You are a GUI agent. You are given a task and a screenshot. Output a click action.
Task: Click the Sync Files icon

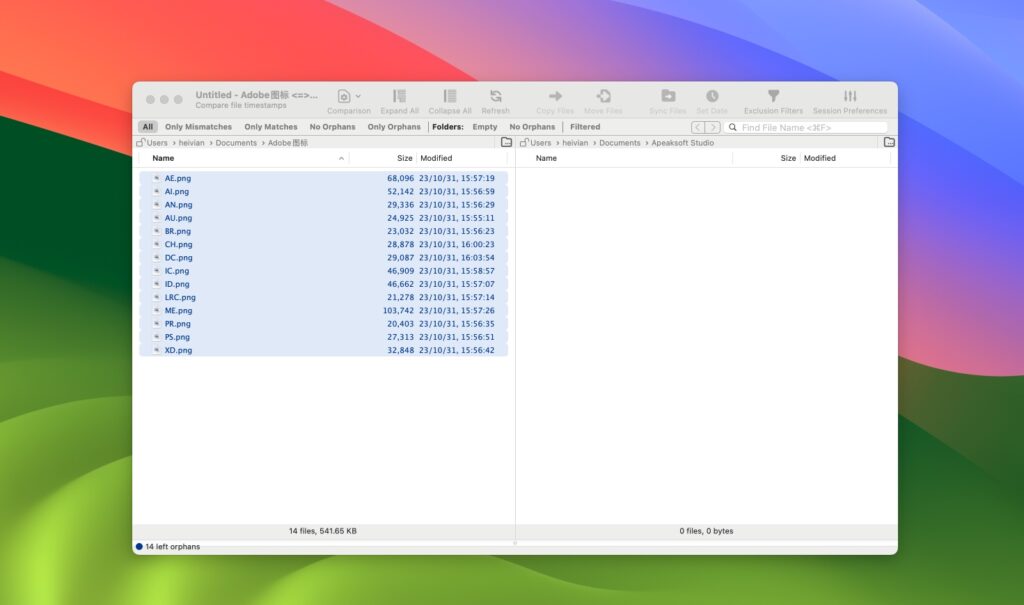pyautogui.click(x=666, y=97)
